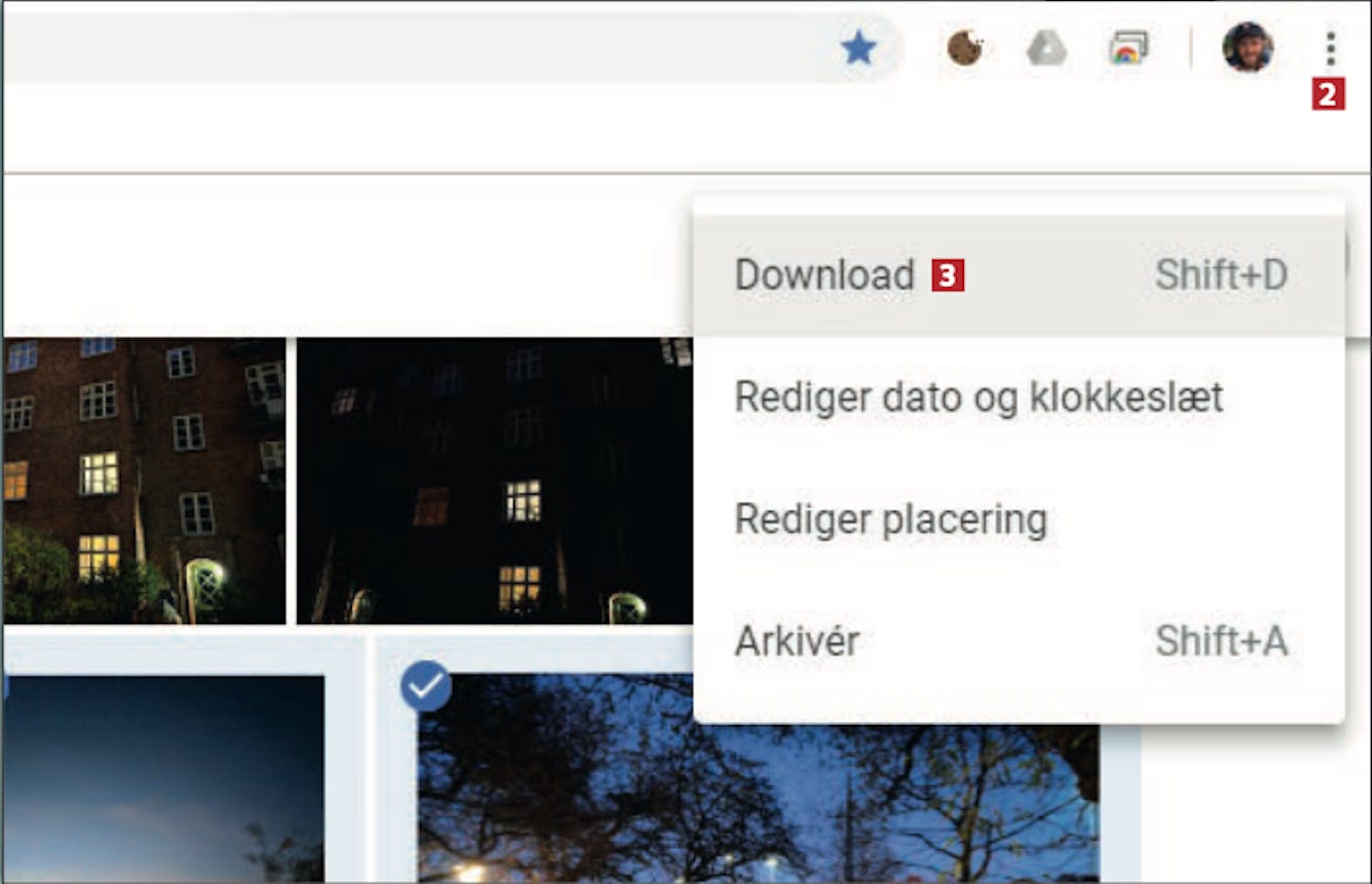Open the dusk sky photo thumbnail
This screenshot has width=1372, height=884.
(x=164, y=779)
